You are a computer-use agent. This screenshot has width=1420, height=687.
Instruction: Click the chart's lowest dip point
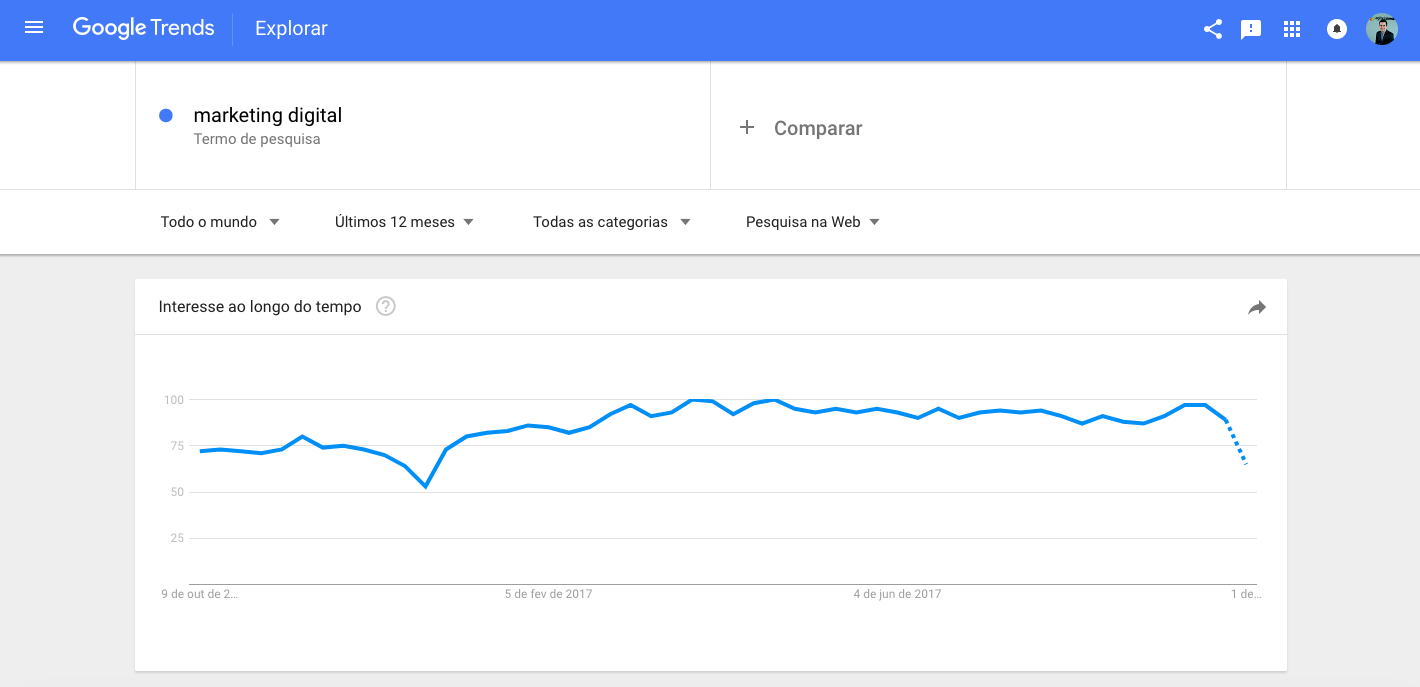tap(426, 487)
